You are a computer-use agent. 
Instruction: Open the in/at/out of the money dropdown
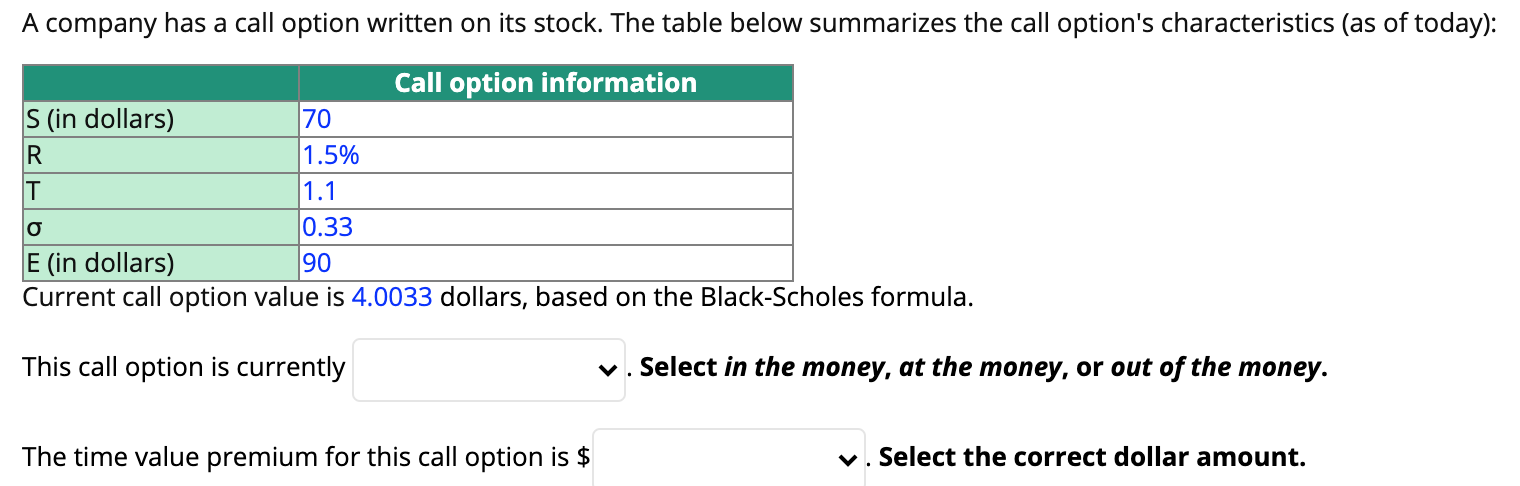click(488, 369)
